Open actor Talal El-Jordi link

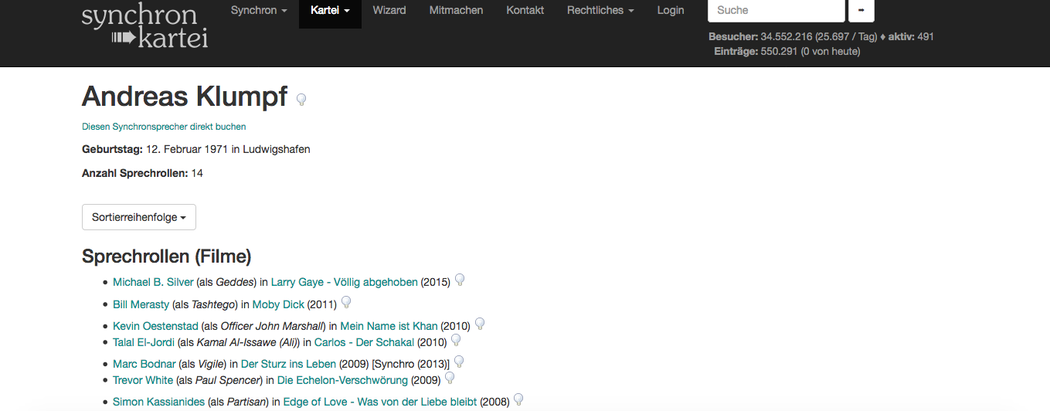pyautogui.click(x=143, y=343)
